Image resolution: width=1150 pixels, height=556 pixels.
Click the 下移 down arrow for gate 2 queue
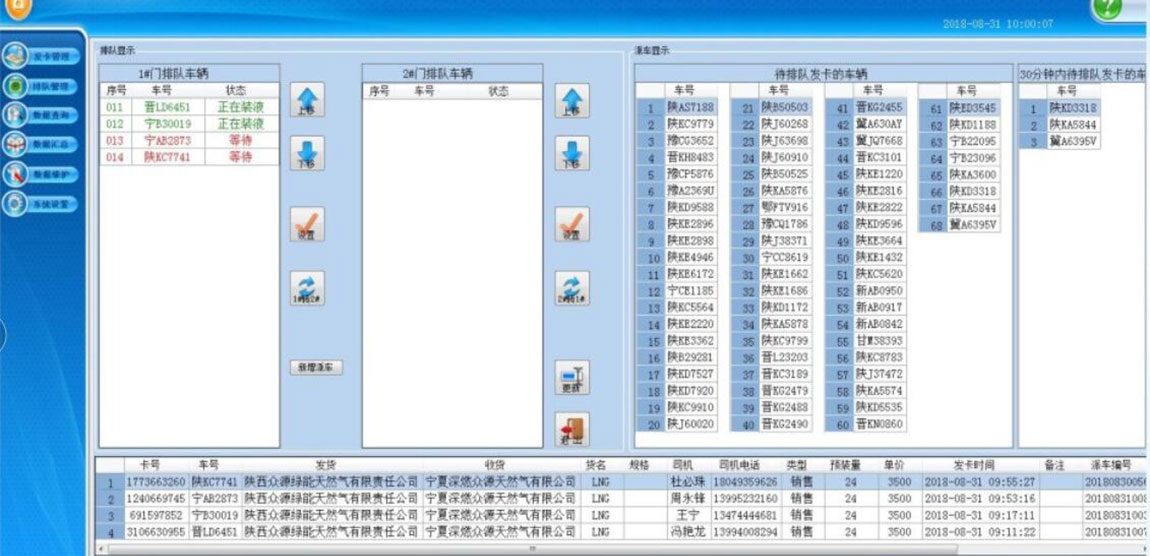571,156
